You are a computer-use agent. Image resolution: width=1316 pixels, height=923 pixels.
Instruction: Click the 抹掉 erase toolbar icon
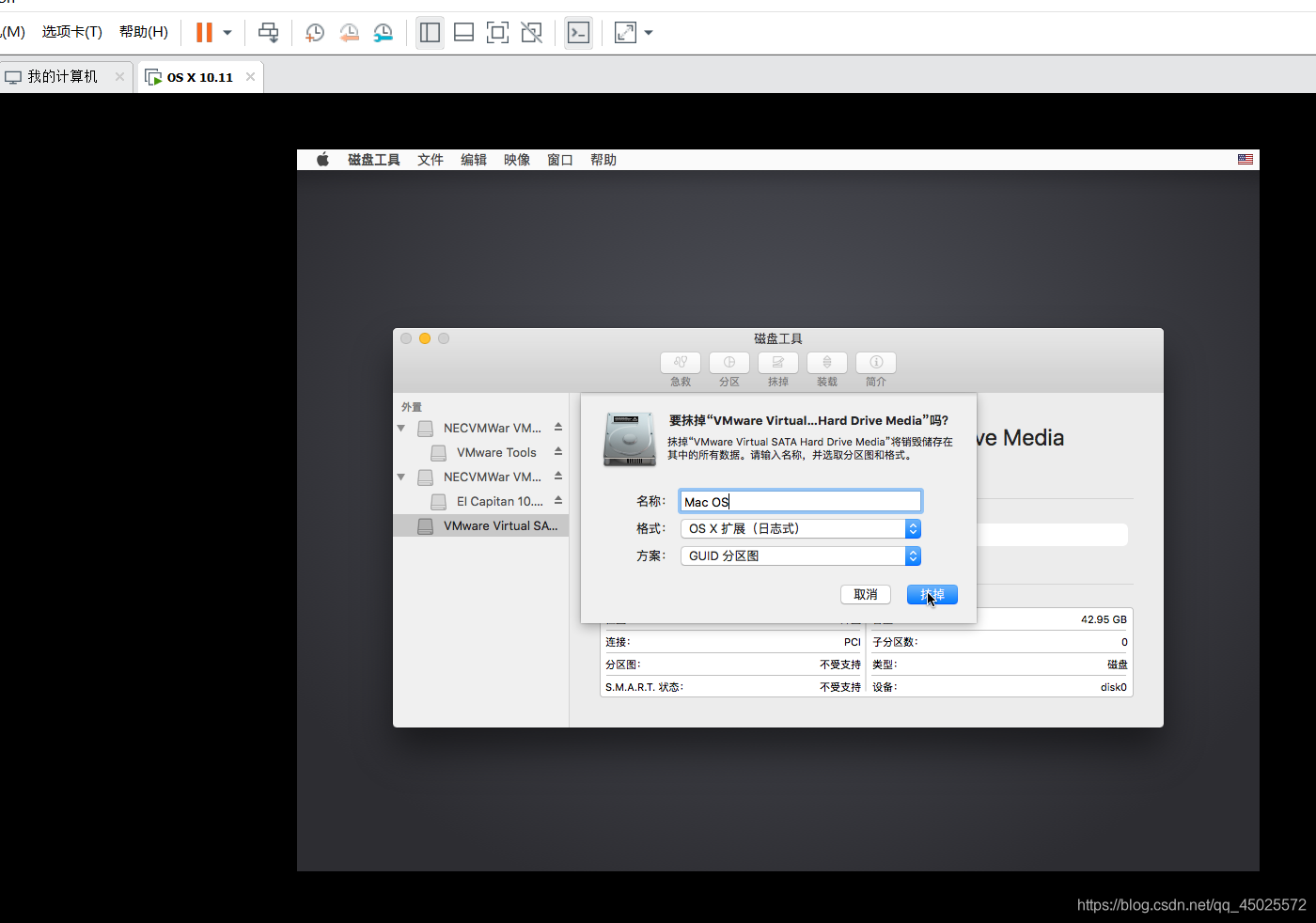[x=778, y=363]
